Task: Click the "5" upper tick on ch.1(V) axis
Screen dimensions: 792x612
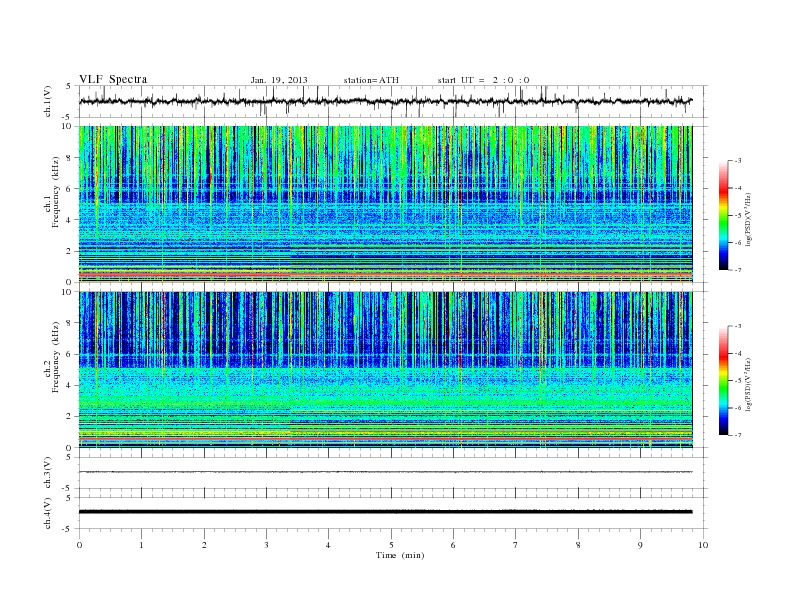Action: (69, 86)
